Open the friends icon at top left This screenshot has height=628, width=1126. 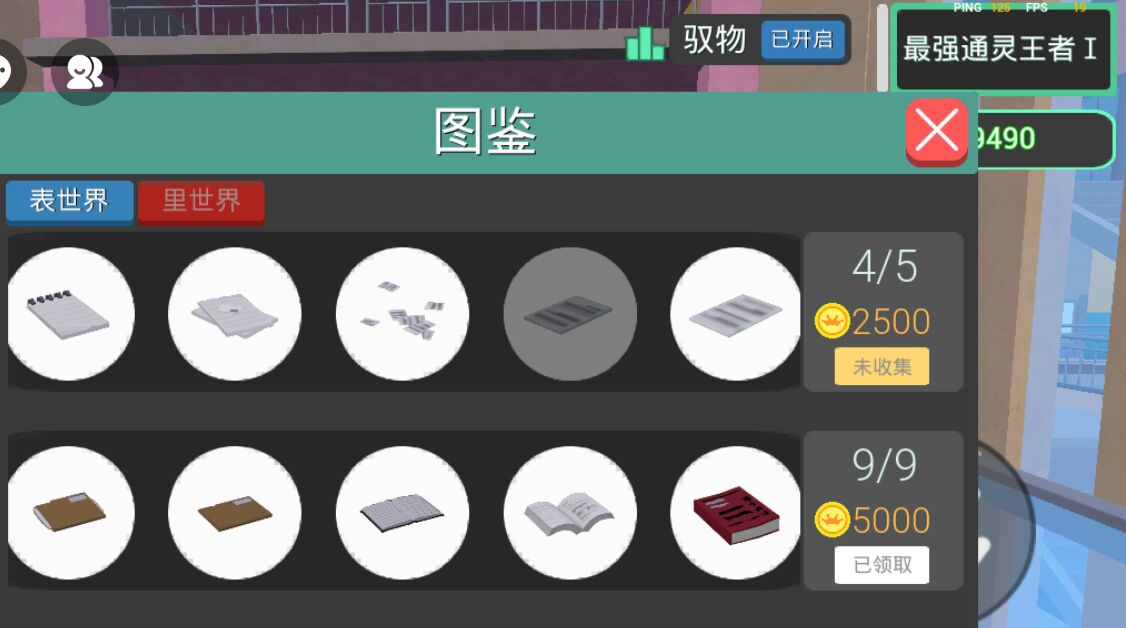pos(85,72)
